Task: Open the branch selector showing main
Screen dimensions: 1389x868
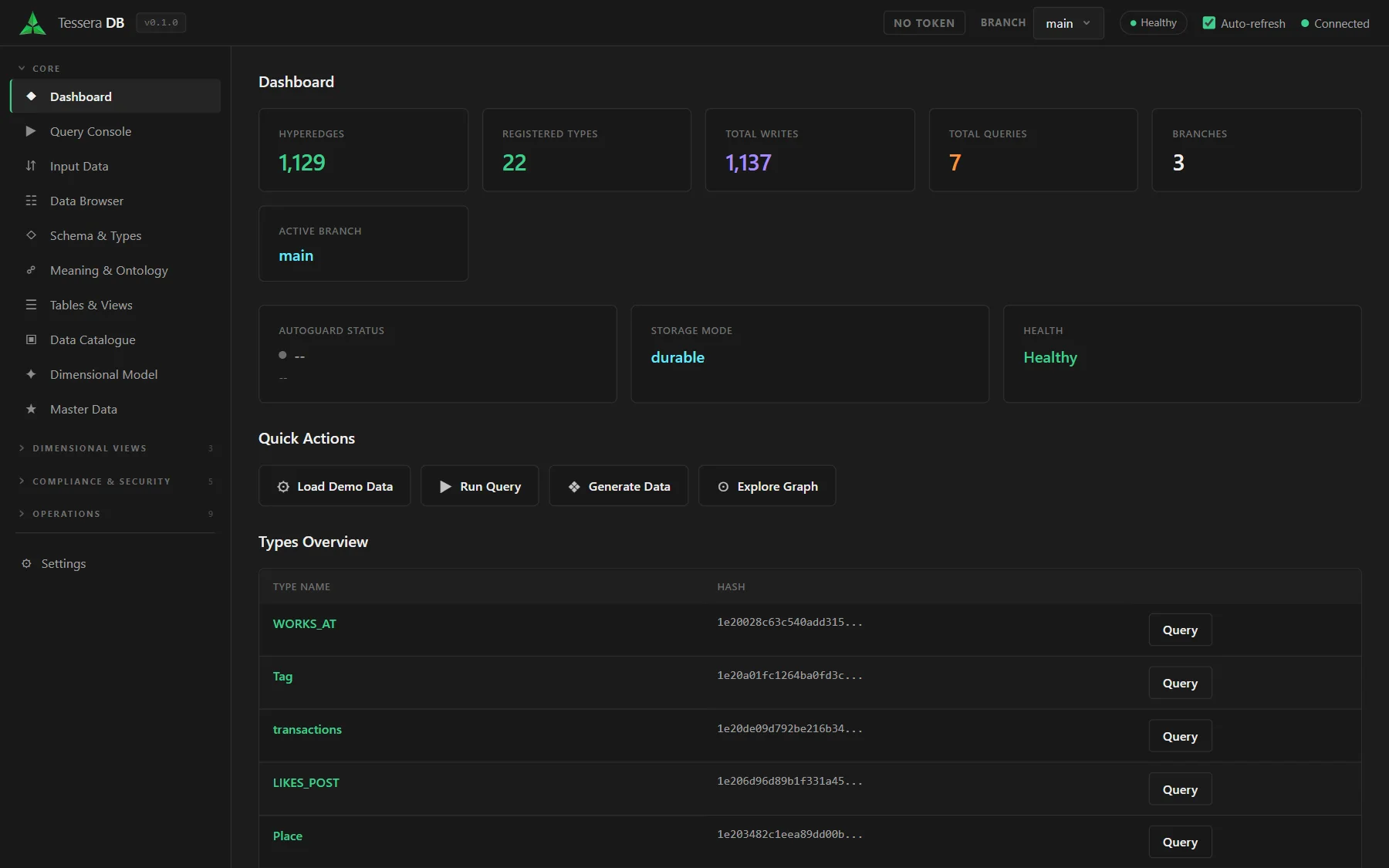Action: [1068, 23]
